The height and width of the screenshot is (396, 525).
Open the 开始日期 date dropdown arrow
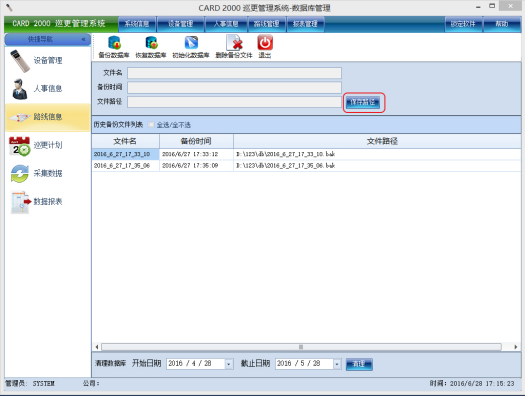click(x=229, y=364)
